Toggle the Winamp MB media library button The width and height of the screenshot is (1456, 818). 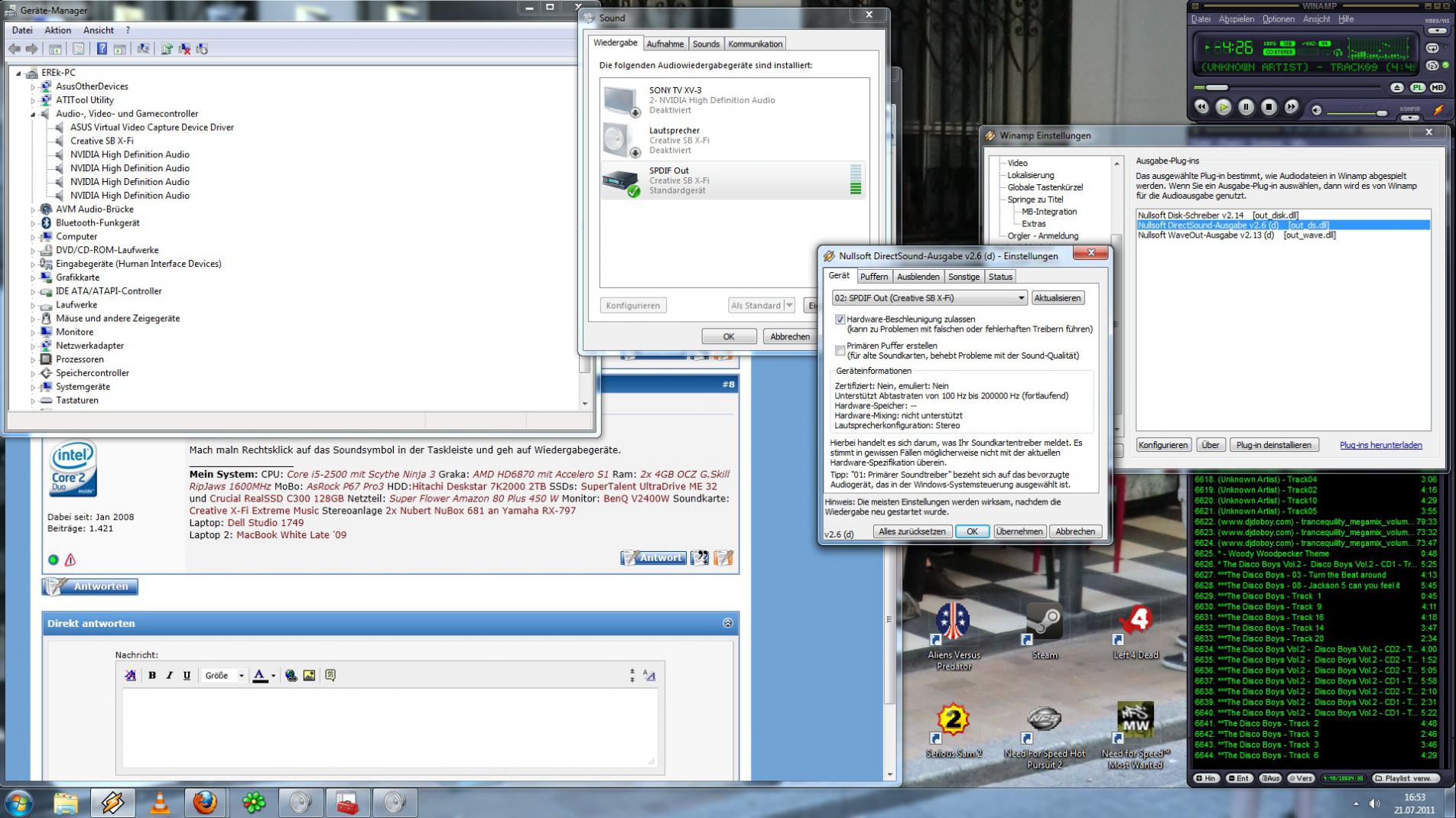click(1438, 88)
